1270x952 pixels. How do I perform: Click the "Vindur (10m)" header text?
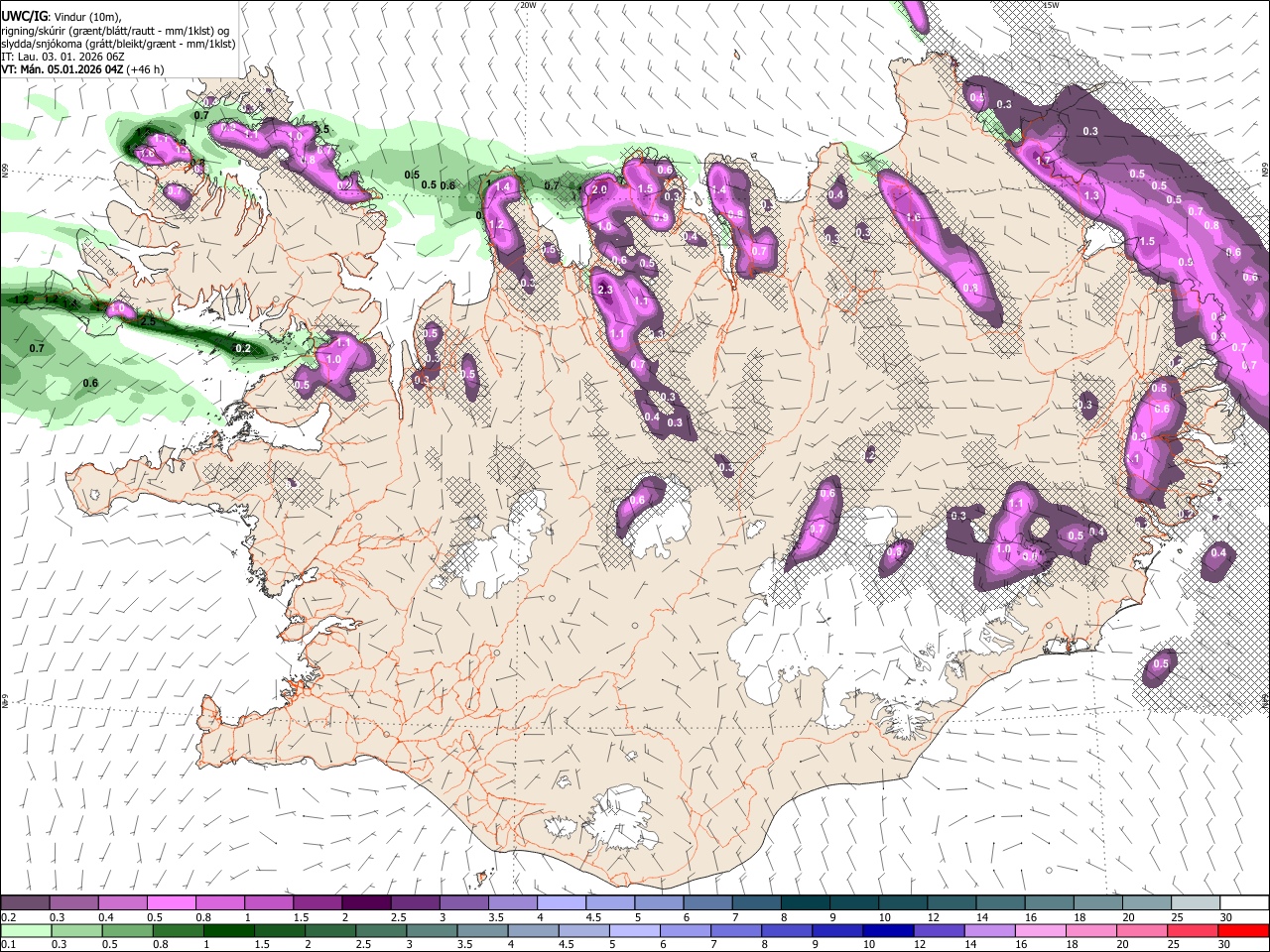[86, 17]
